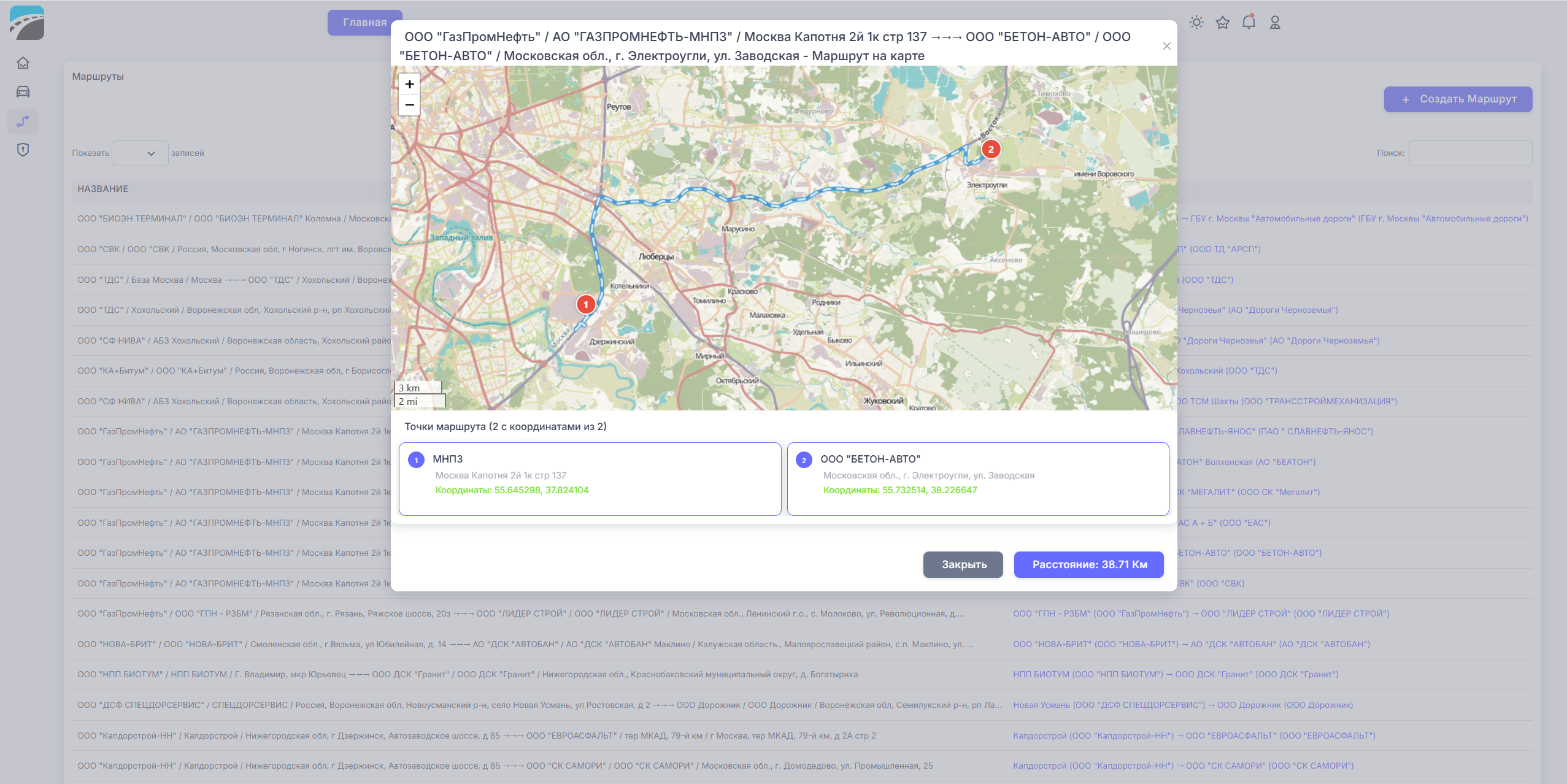This screenshot has height=784, width=1567.
Task: Select the ООО "ТДС" База Москва row
Action: pyautogui.click(x=234, y=280)
